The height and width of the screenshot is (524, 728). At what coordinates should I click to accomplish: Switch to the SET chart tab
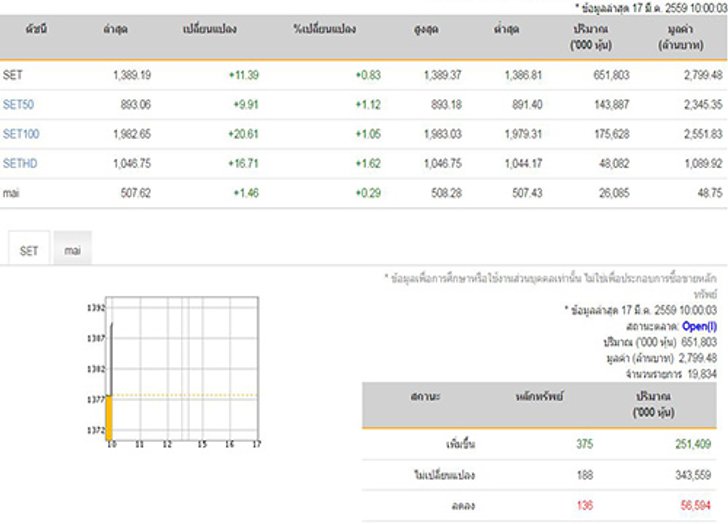click(29, 251)
